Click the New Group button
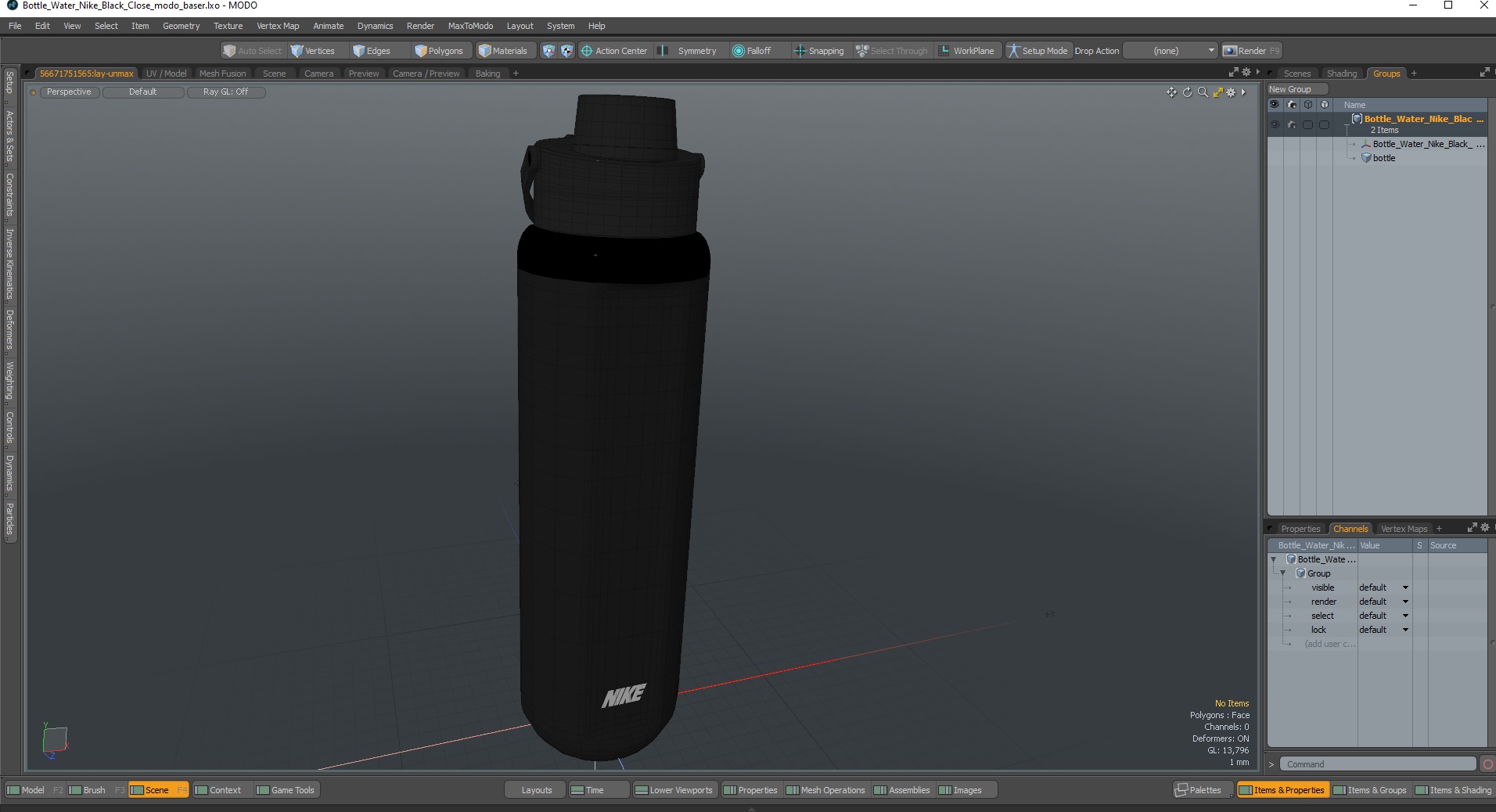This screenshot has height=812, width=1496. [1296, 89]
